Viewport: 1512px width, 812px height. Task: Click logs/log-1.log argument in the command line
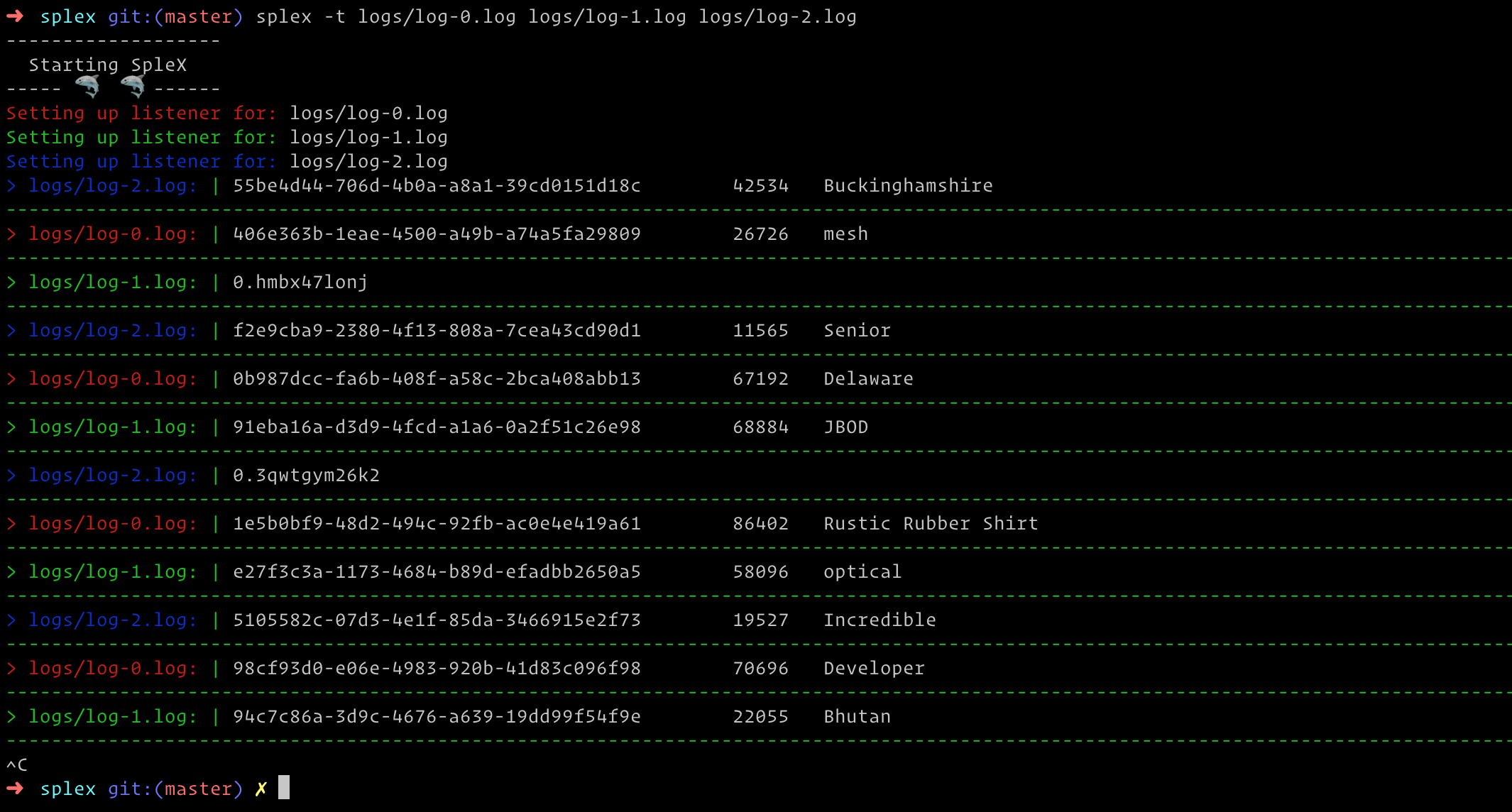pos(607,17)
